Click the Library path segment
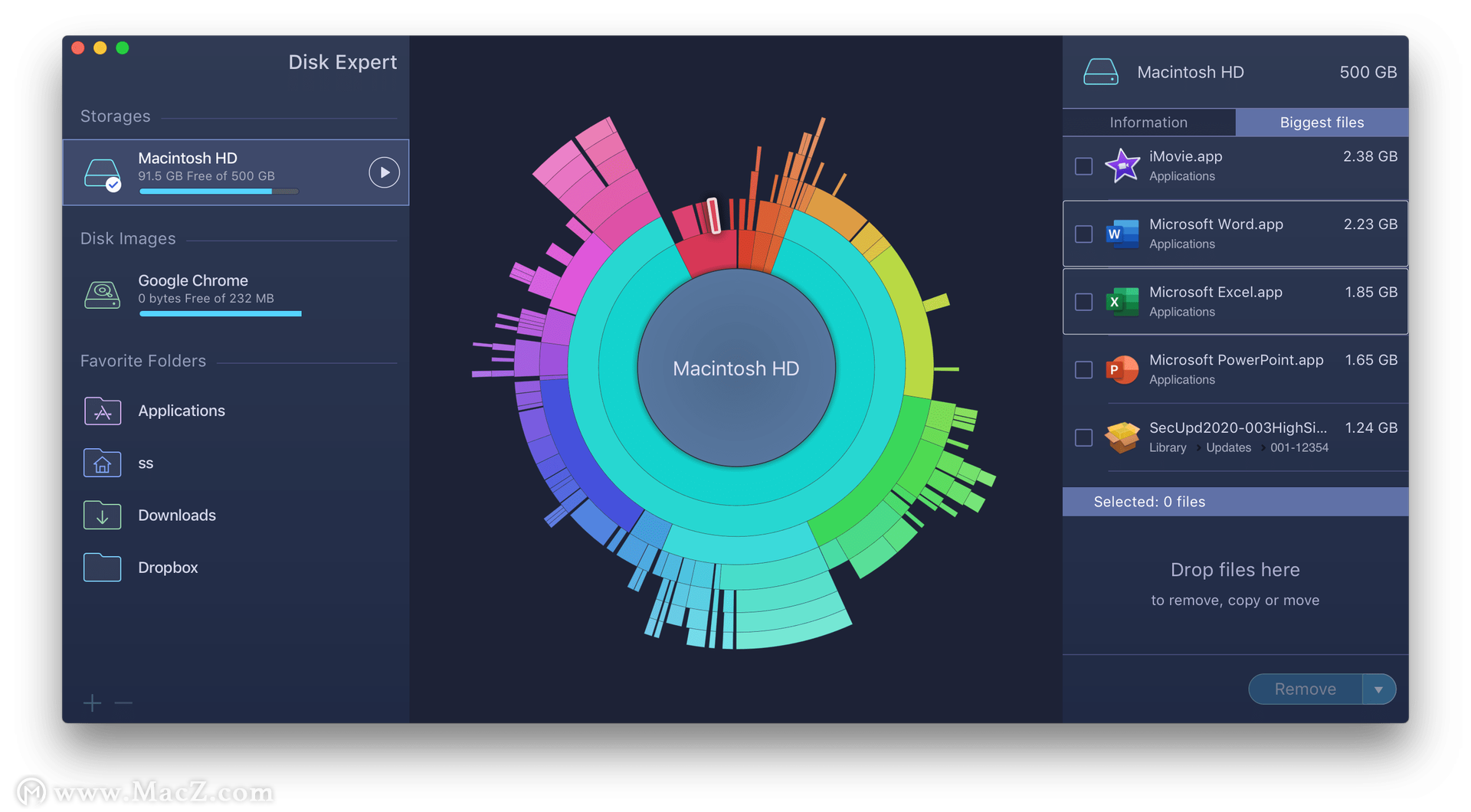Image resolution: width=1471 pixels, height=812 pixels. point(1168,448)
